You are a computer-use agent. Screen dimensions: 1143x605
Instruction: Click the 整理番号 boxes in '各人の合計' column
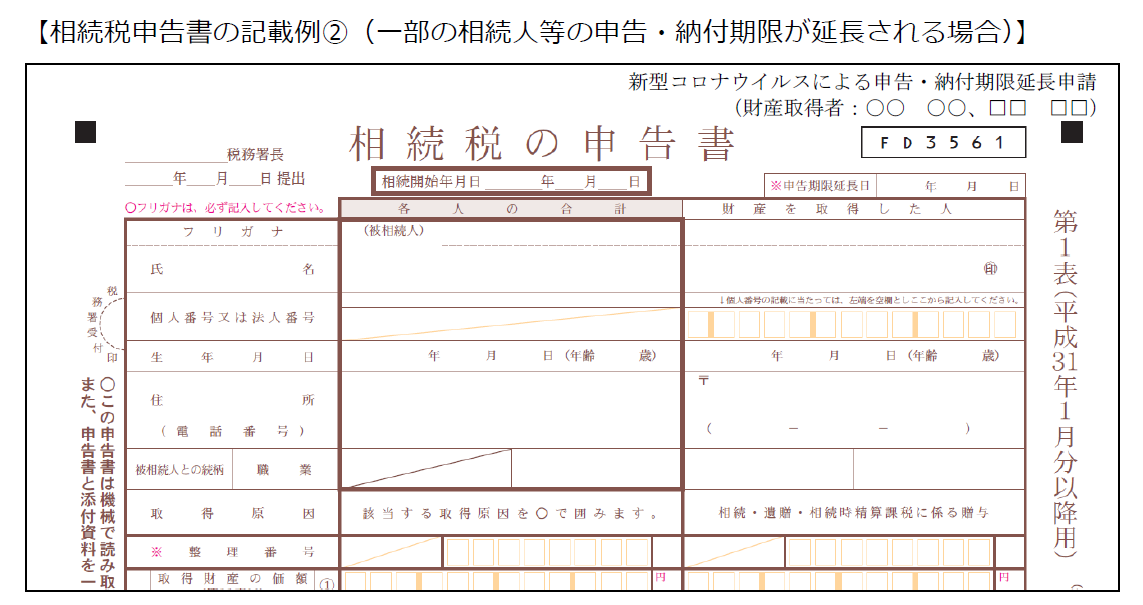pos(547,553)
